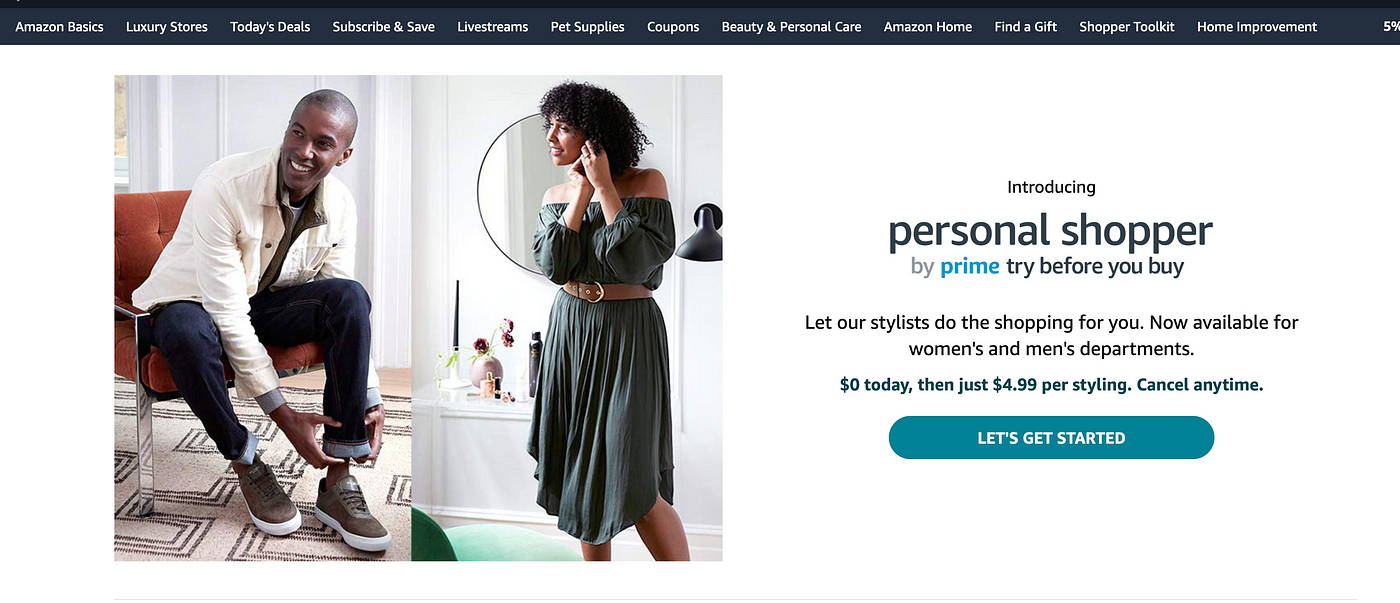Go to Beauty & Personal Care

click(792, 27)
